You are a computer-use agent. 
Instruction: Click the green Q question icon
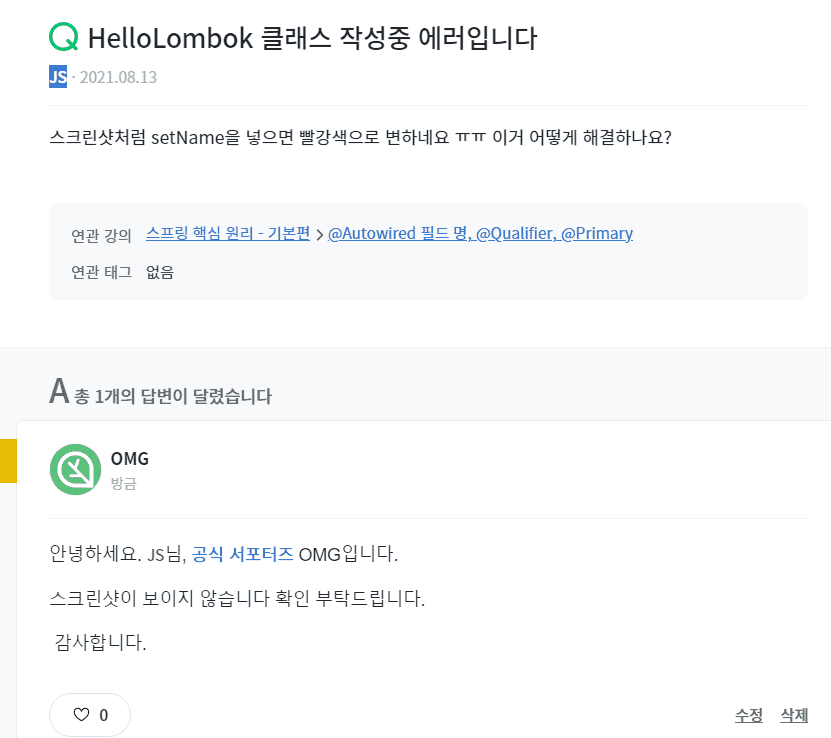[x=63, y=38]
